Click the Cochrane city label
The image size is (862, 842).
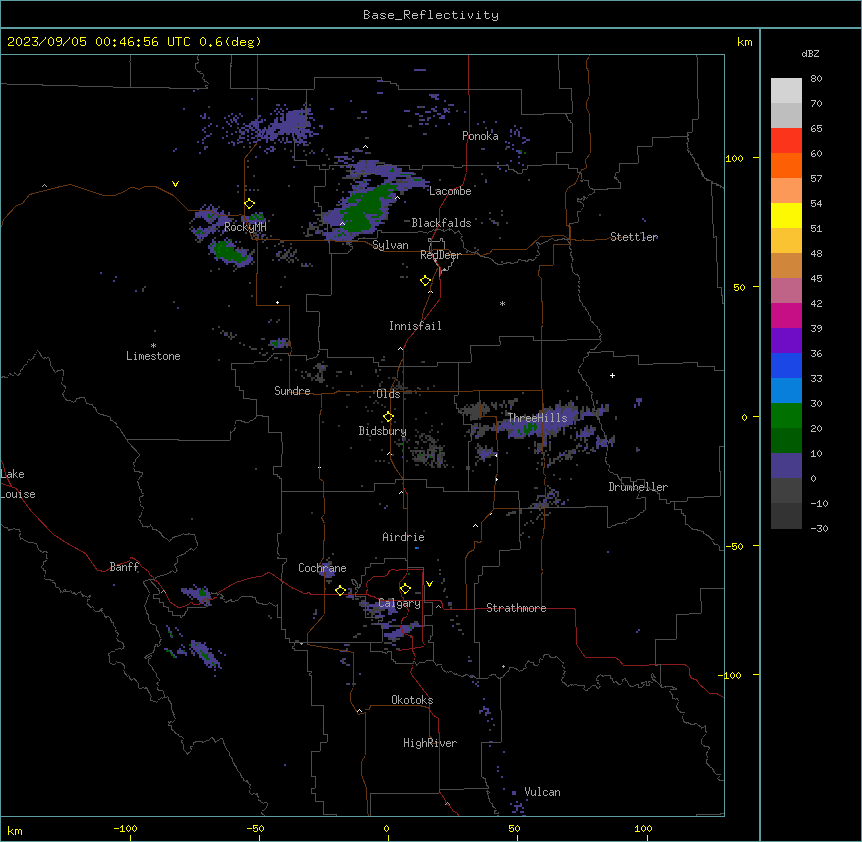tap(322, 568)
